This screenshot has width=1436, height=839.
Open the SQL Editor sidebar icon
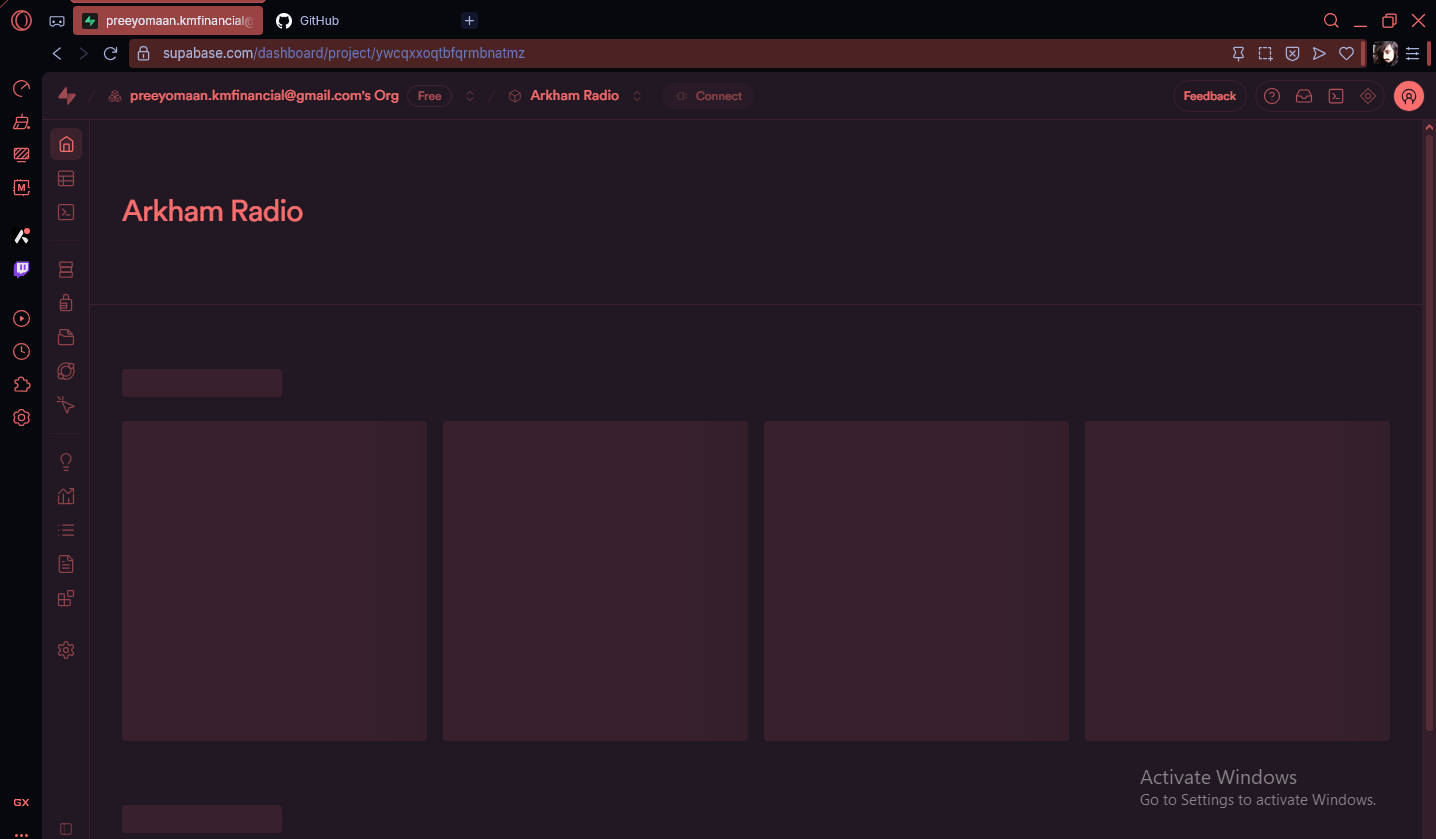point(66,212)
